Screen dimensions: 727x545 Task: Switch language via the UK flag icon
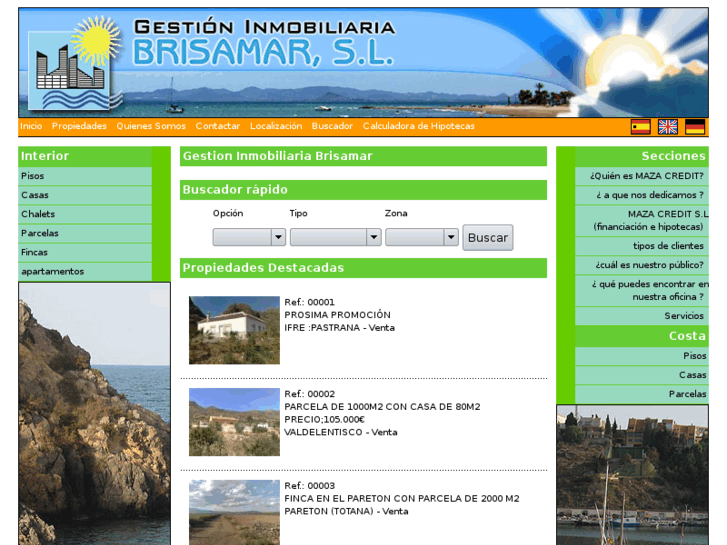[x=668, y=127]
